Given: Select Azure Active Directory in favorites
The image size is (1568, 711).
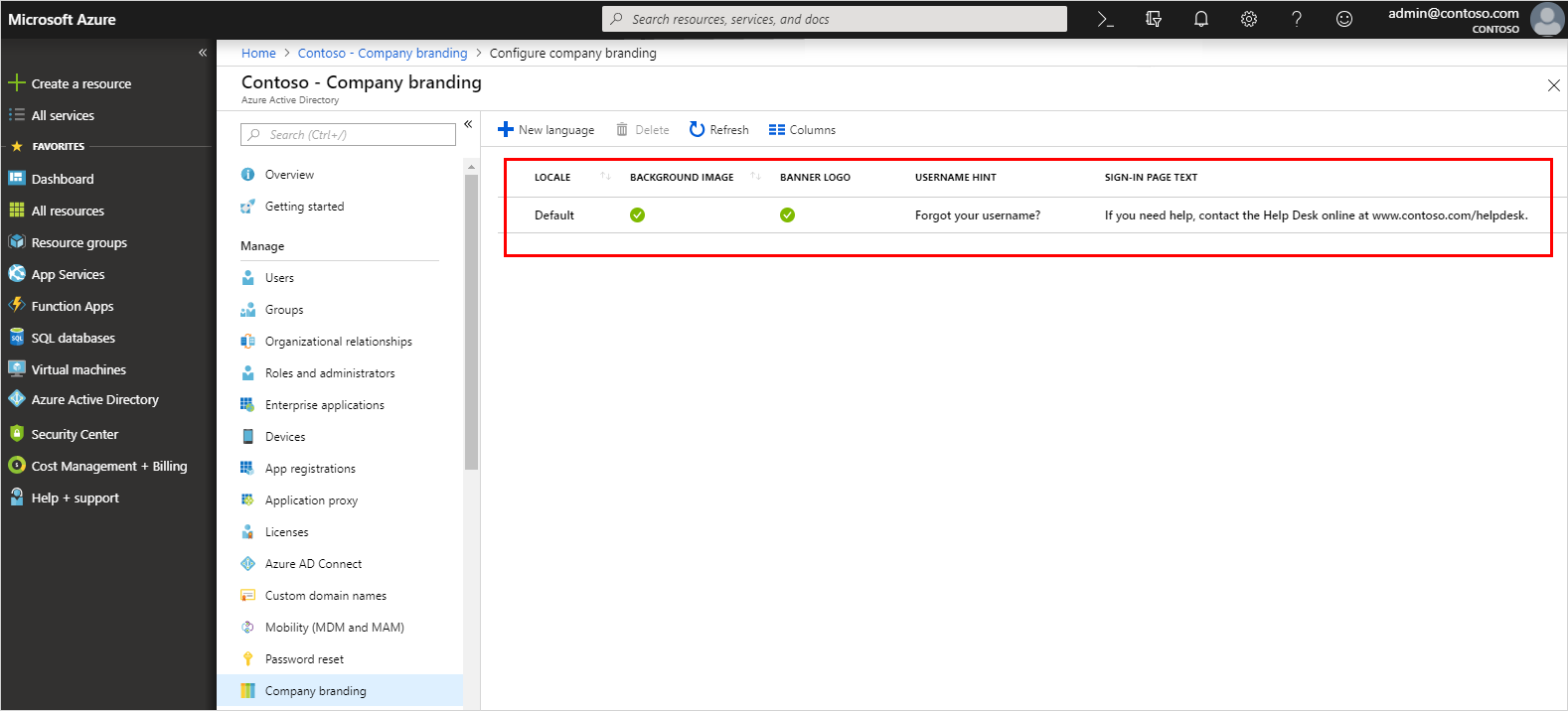Looking at the screenshot, I should (x=94, y=400).
